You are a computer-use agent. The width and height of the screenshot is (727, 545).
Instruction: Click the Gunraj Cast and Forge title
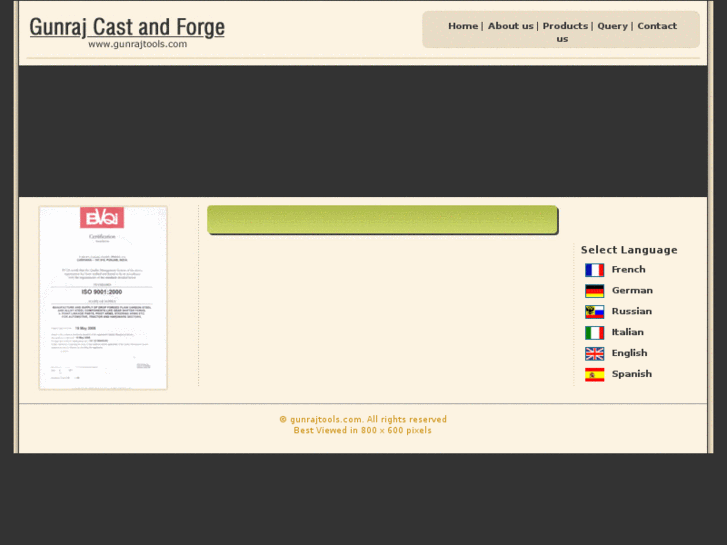[x=127, y=27]
